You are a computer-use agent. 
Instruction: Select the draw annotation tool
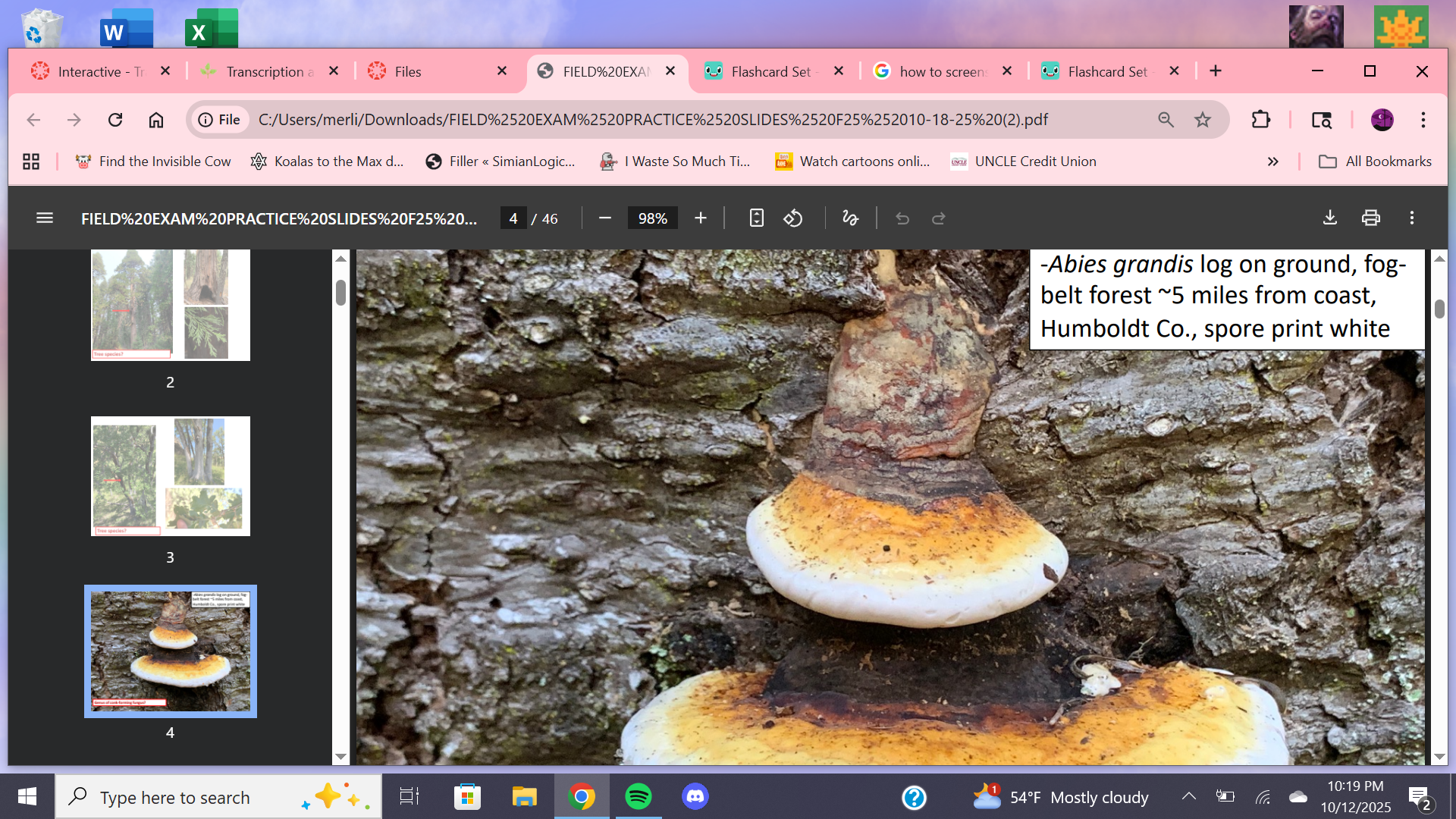click(x=850, y=218)
